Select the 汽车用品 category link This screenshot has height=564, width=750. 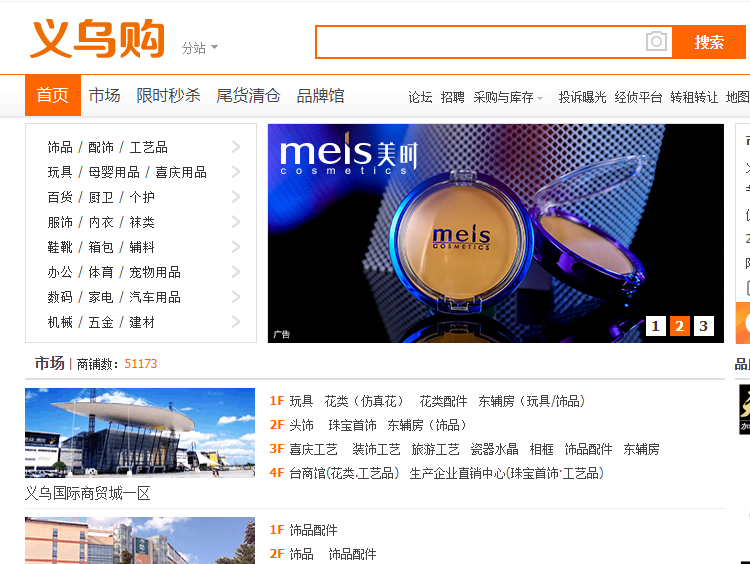(155, 297)
